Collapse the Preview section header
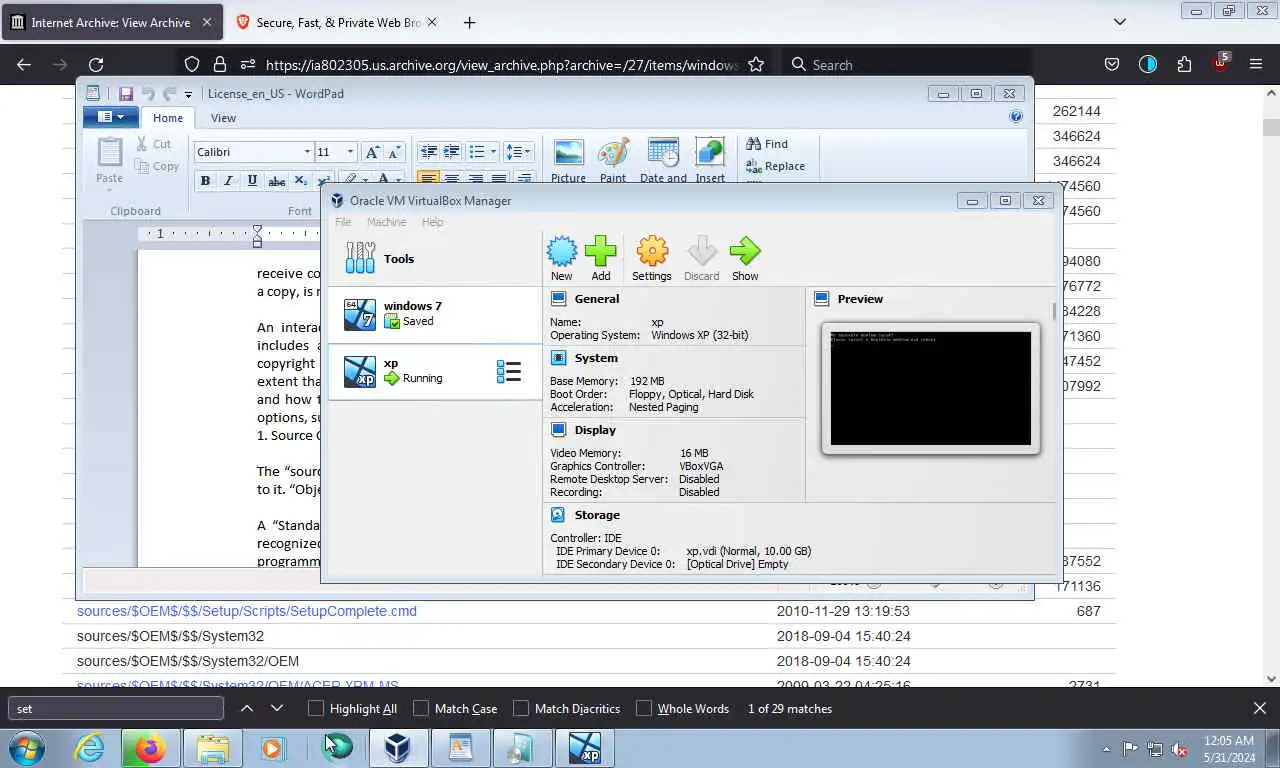The width and height of the screenshot is (1280, 768). click(860, 299)
